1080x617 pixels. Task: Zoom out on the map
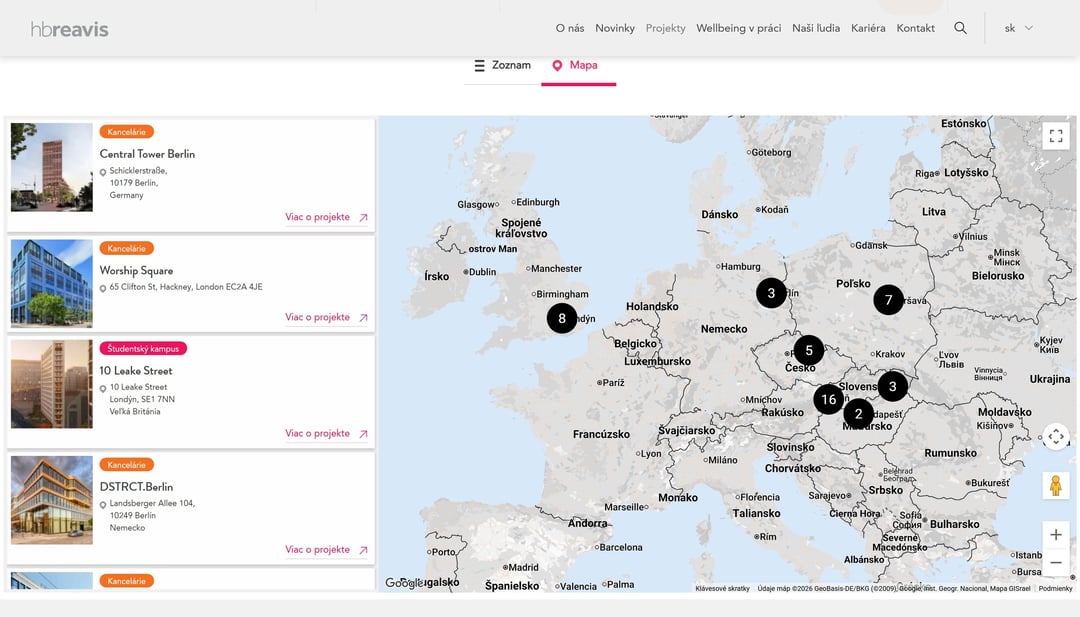point(1056,563)
